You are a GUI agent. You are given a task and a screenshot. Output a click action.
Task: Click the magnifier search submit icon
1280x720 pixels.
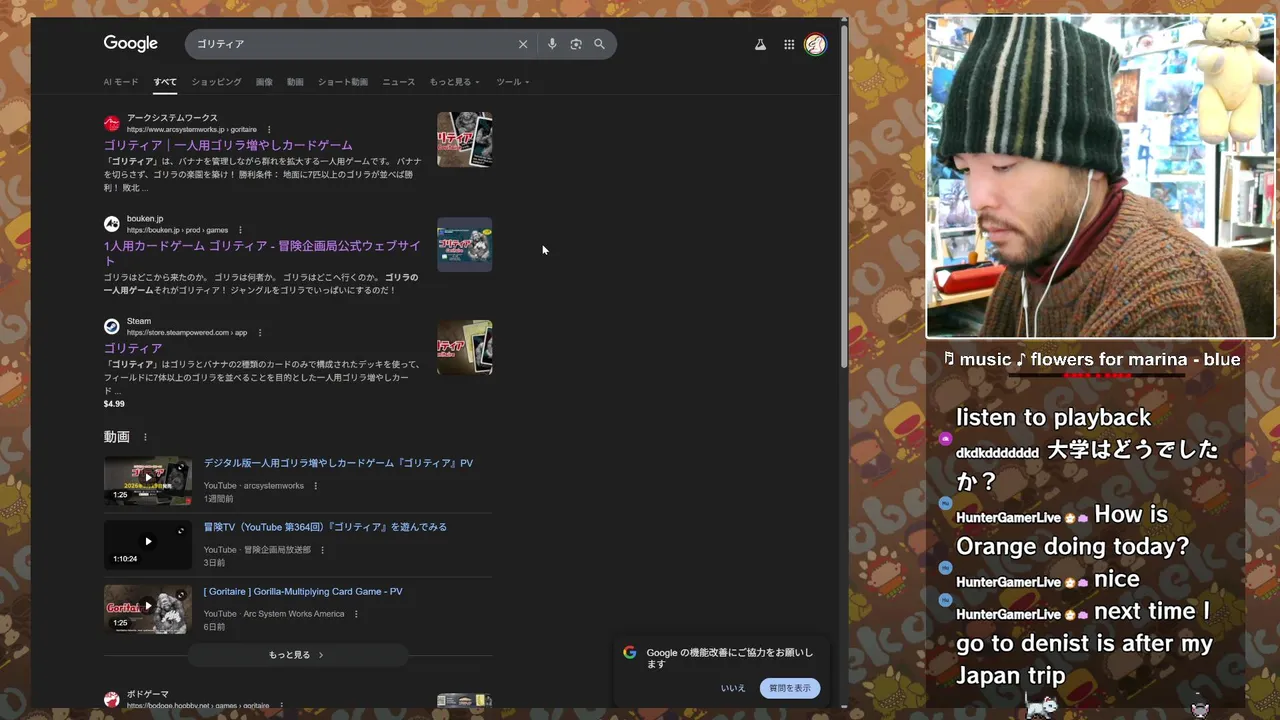600,44
